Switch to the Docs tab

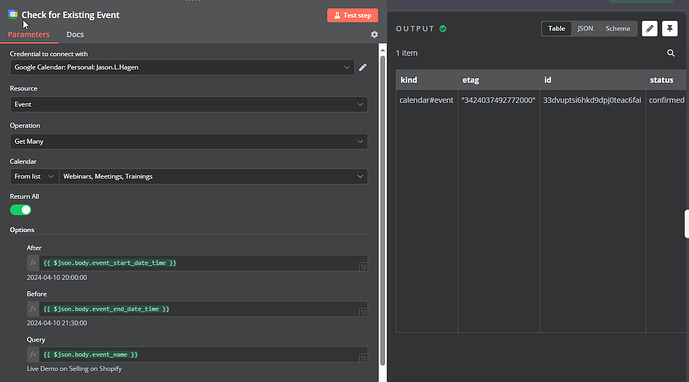point(75,34)
